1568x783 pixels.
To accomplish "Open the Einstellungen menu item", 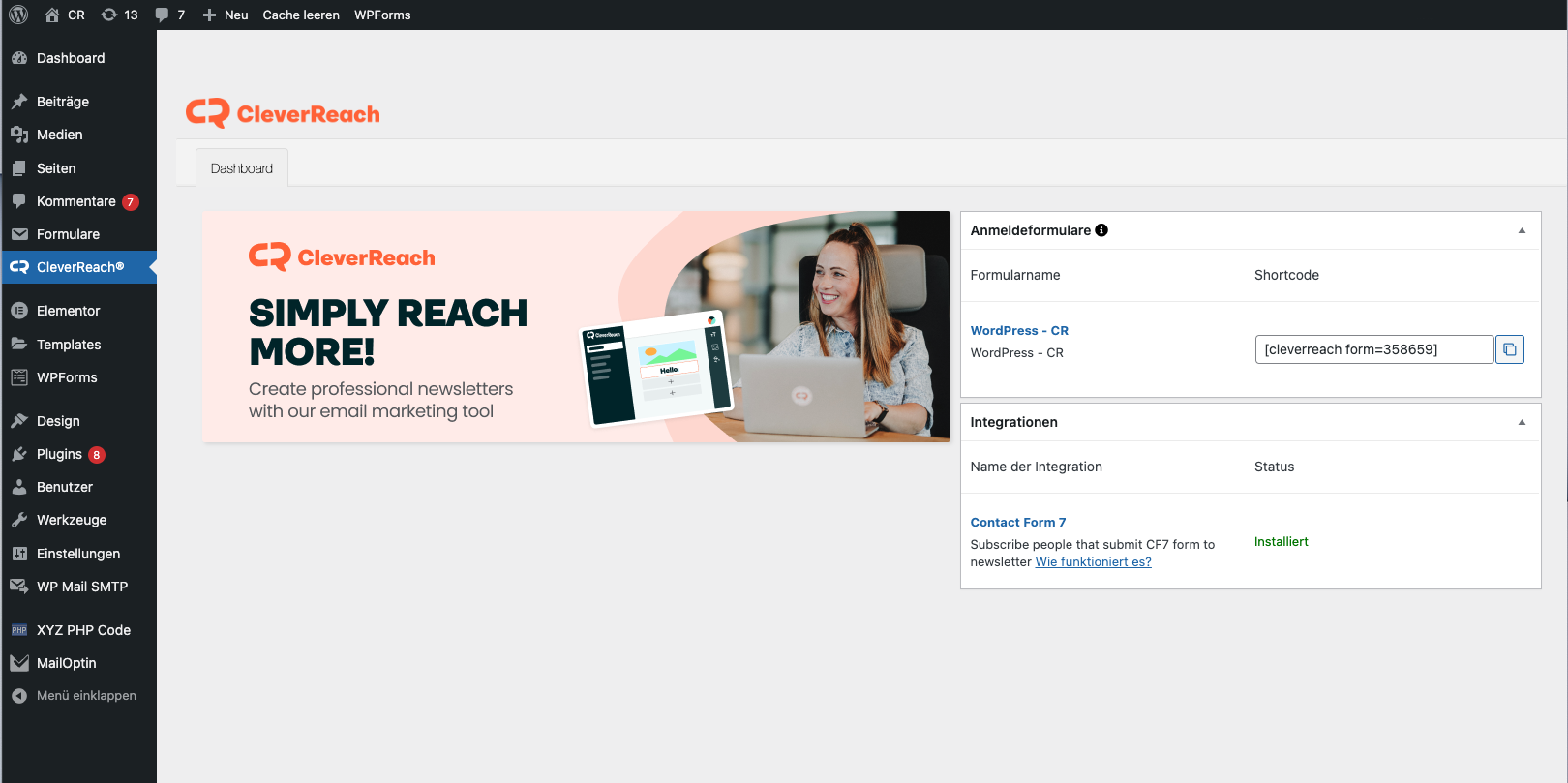I will pos(78,554).
